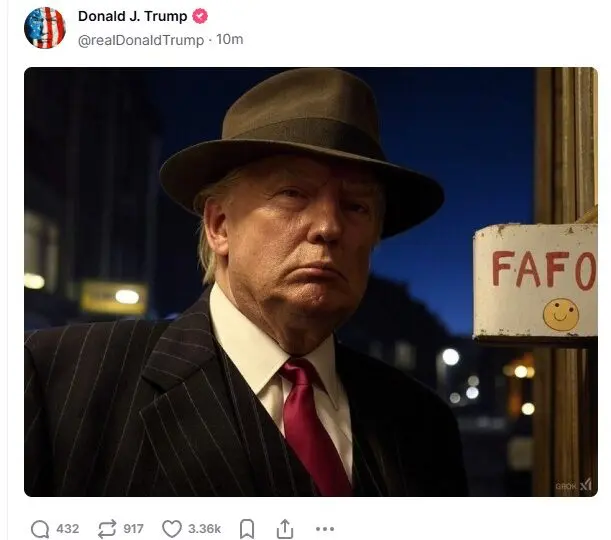
Task: View the 917 reposts count
Action: 133,529
